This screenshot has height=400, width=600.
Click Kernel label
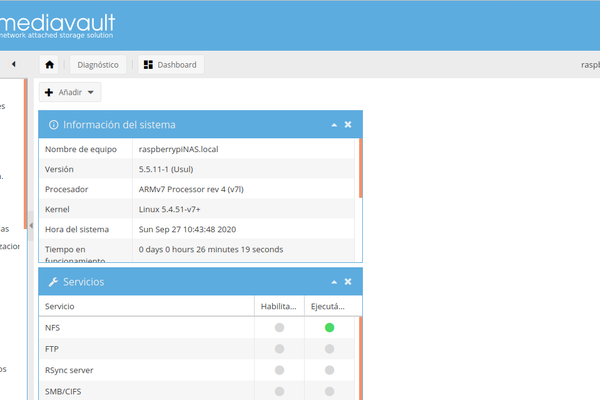click(57, 209)
